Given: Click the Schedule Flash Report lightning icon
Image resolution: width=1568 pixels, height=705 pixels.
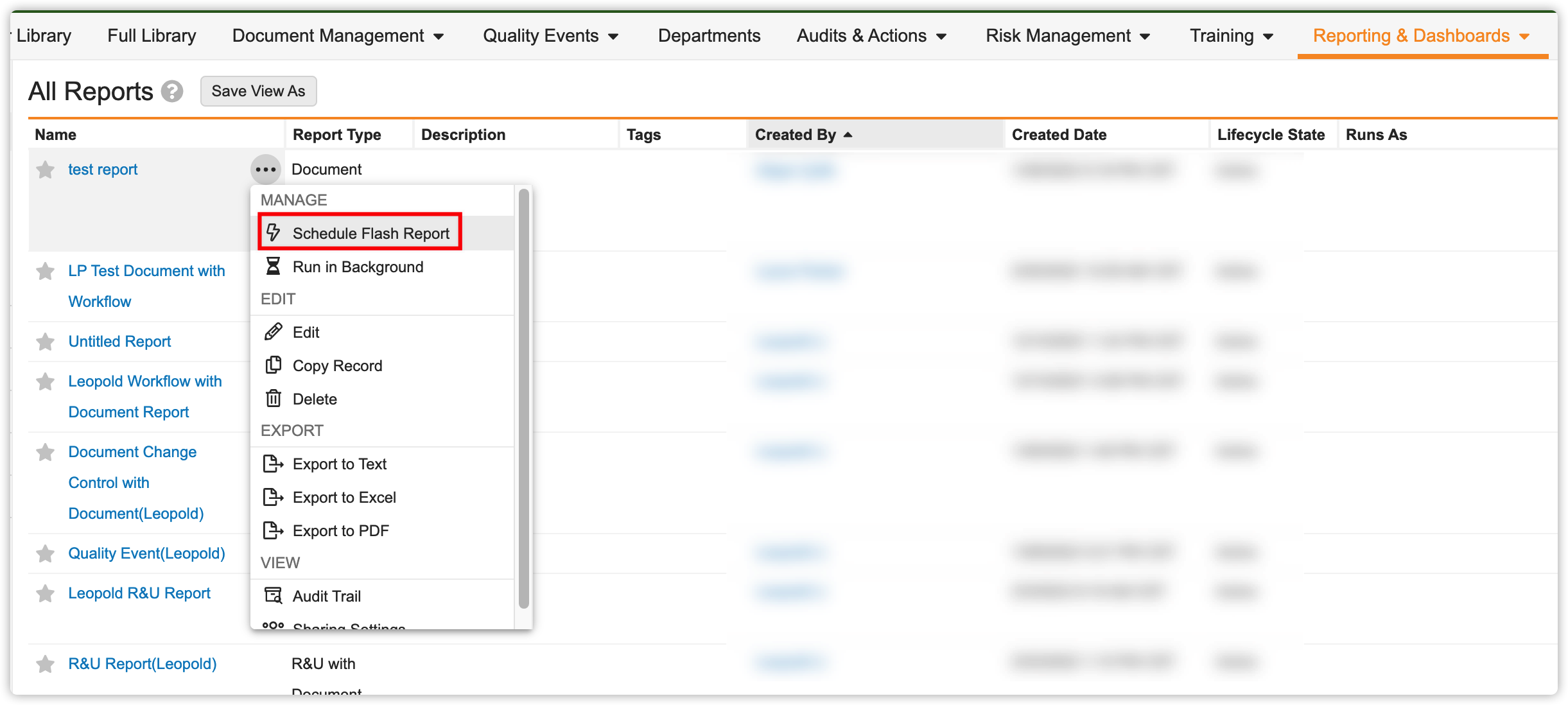Looking at the screenshot, I should (274, 232).
